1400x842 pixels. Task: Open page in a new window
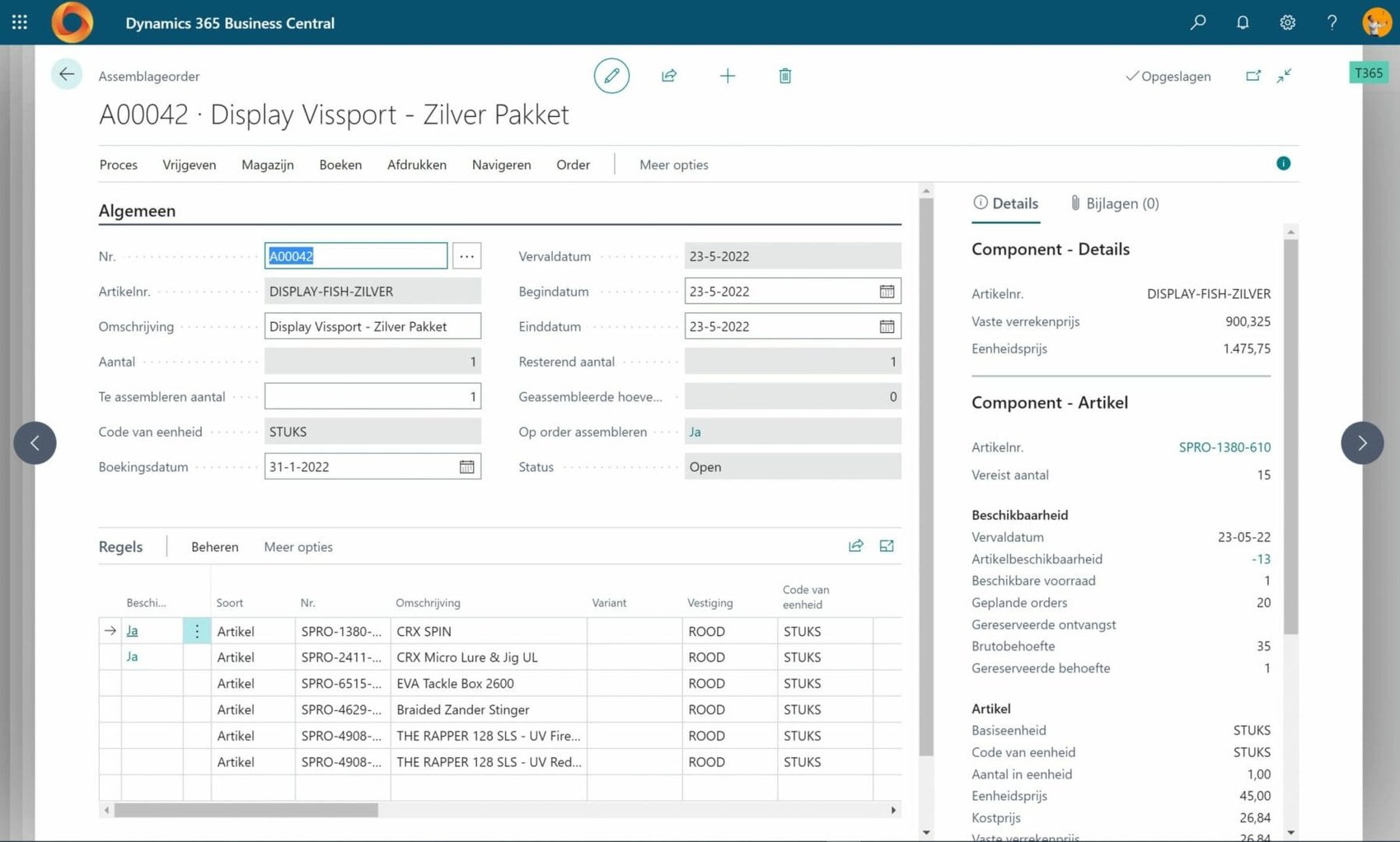tap(1253, 76)
